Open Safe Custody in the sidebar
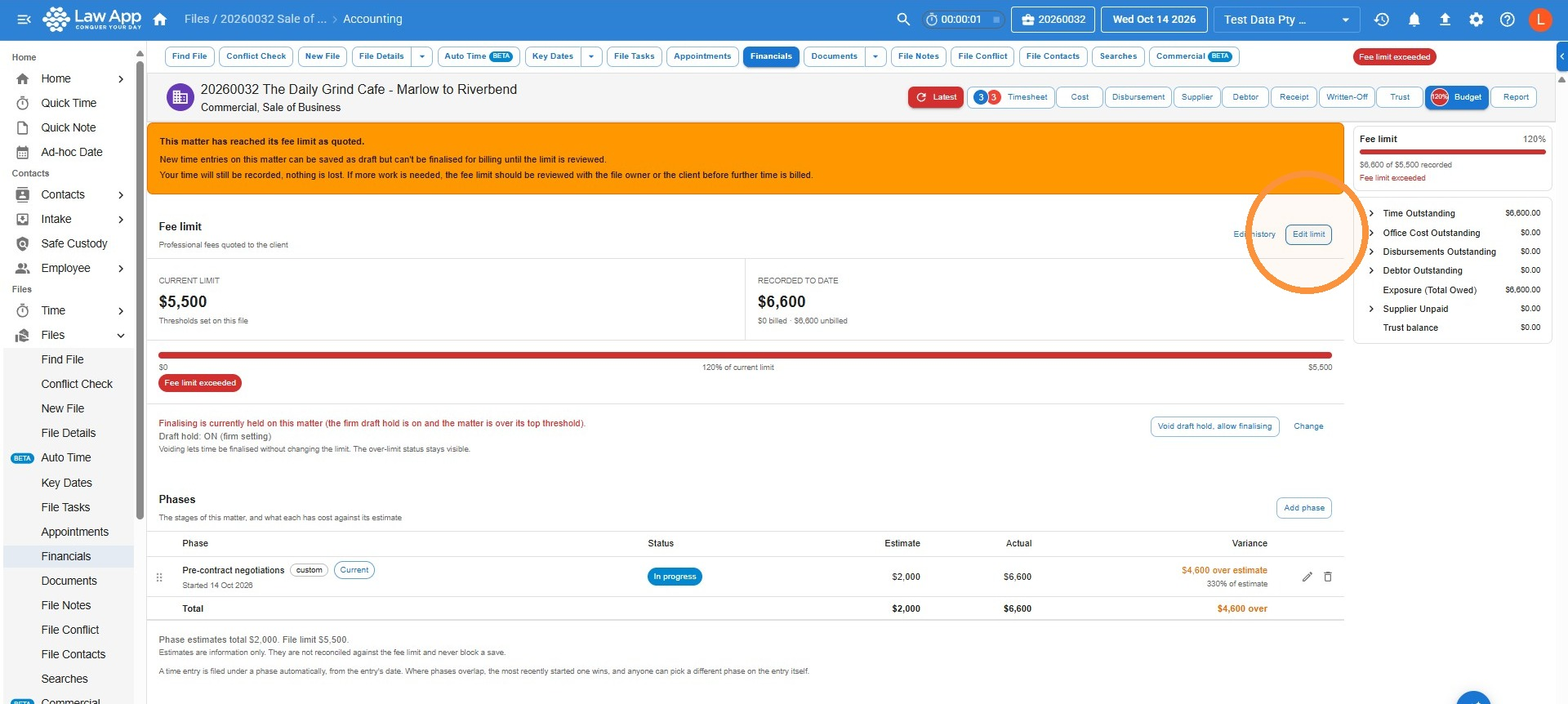 (74, 243)
